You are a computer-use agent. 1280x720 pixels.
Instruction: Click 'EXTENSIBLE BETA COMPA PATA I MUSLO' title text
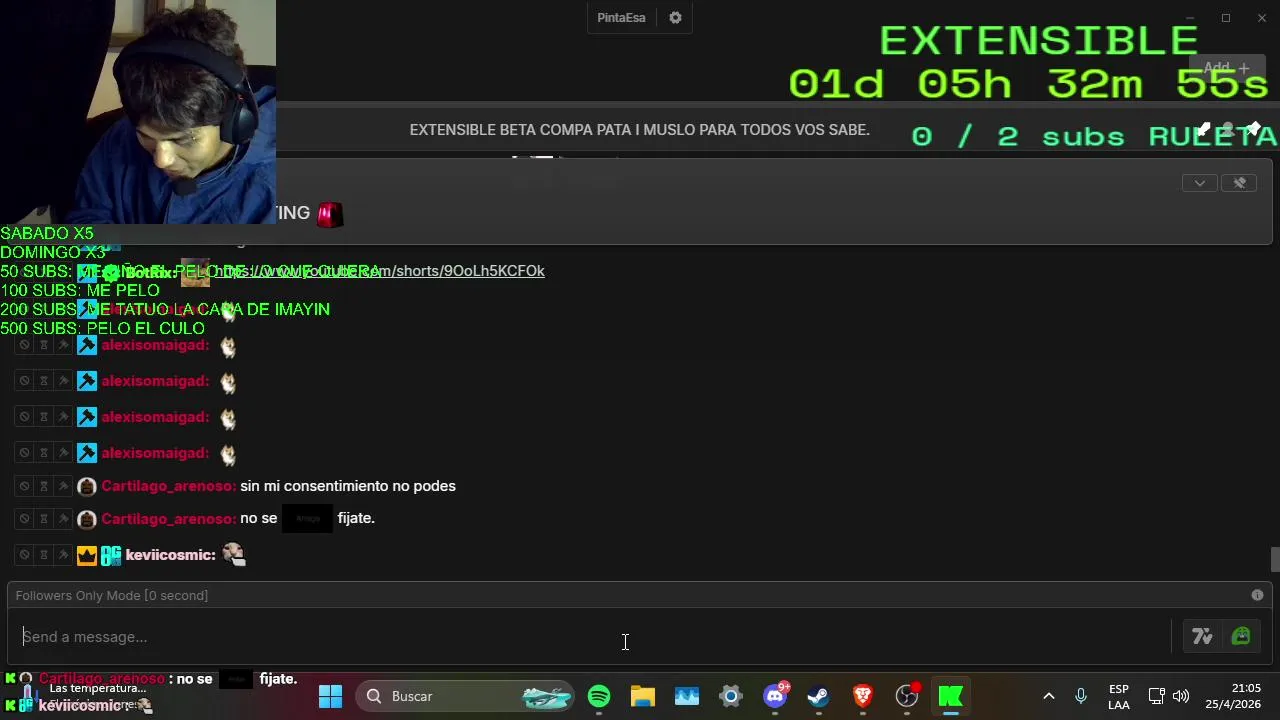click(x=640, y=130)
